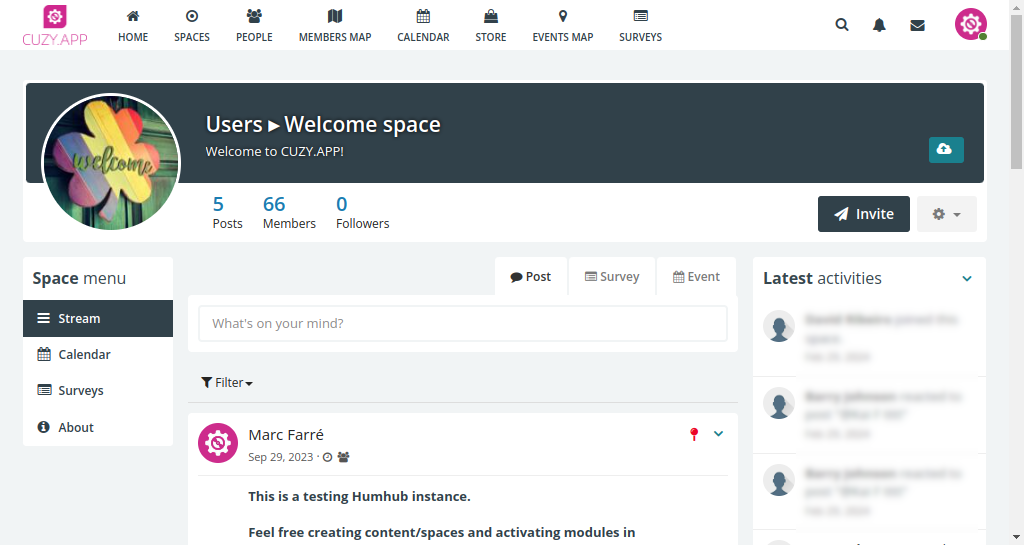
Task: Open the Store navigation item
Action: tap(490, 26)
